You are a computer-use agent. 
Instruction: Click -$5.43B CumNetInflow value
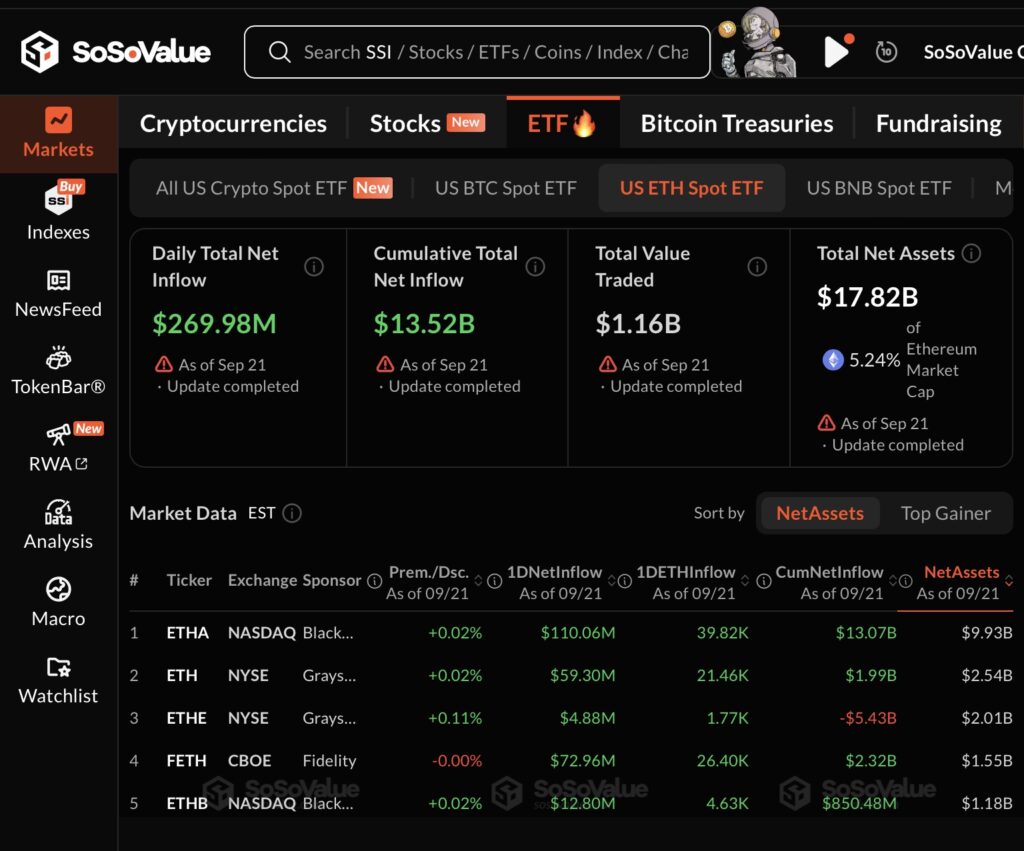click(x=868, y=718)
